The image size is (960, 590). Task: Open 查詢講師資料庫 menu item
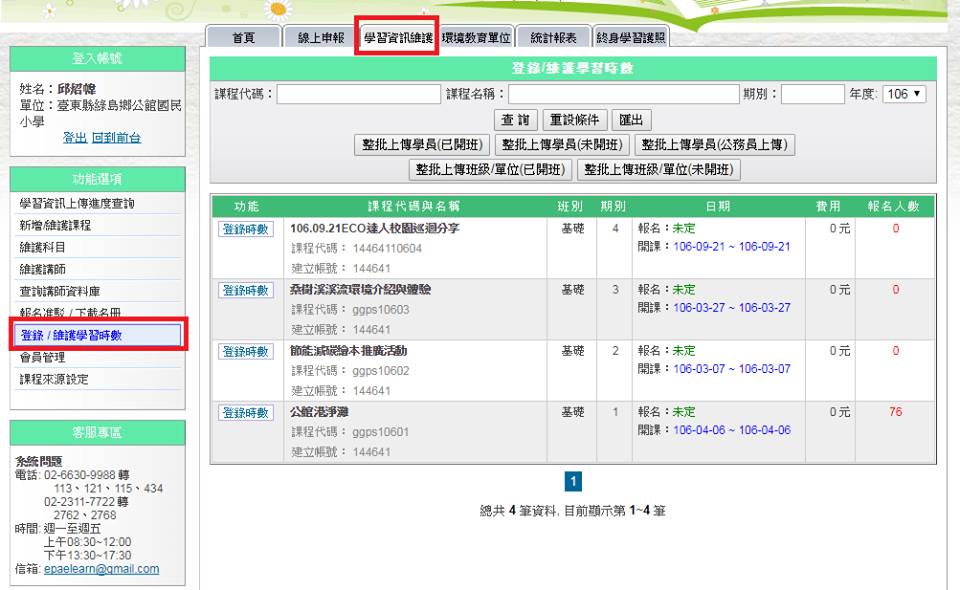pyautogui.click(x=59, y=291)
